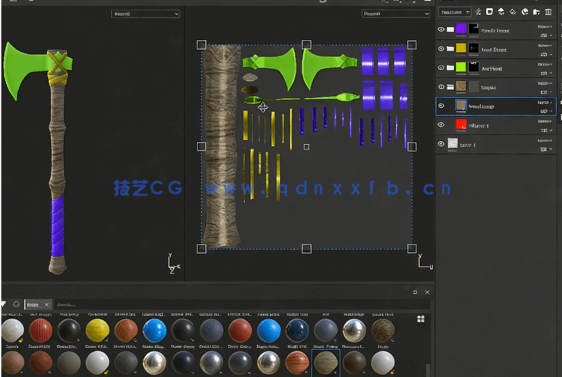Click the shelf search field

242,305
